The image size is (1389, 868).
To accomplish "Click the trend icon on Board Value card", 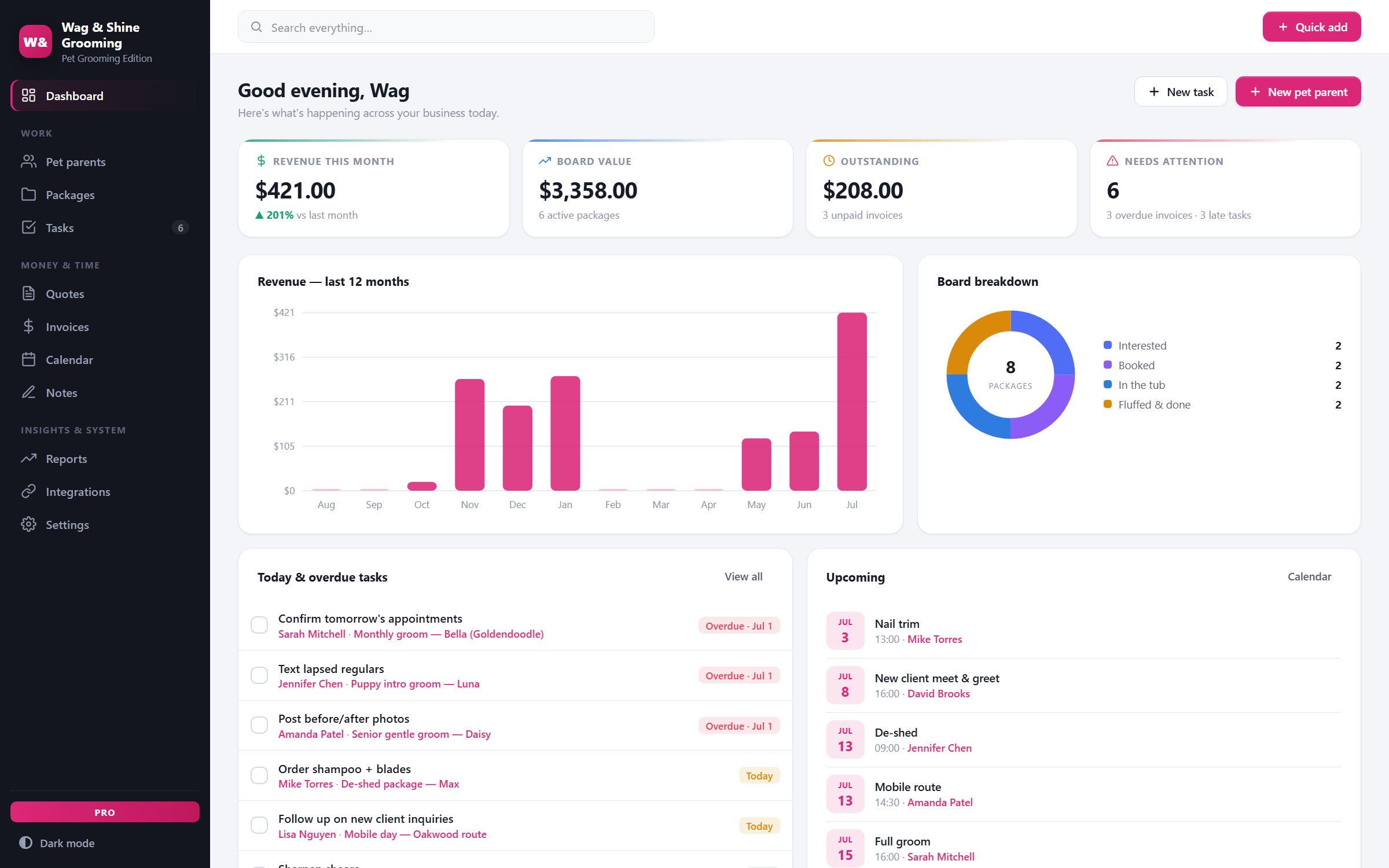I will (545, 161).
